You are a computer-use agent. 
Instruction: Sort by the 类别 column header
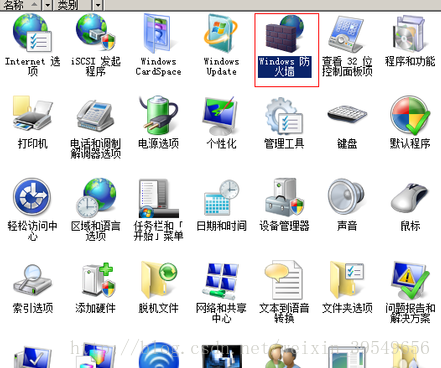73,5
